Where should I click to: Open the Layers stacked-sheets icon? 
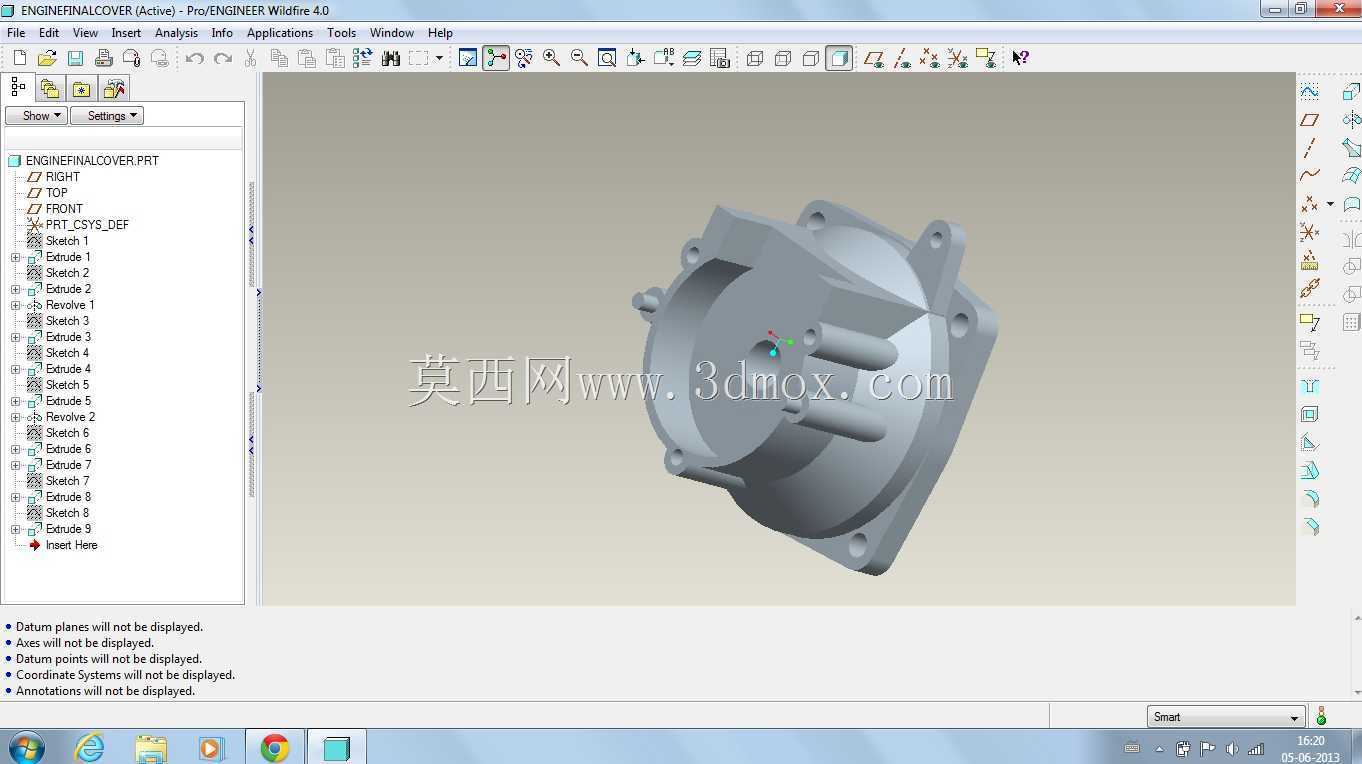click(692, 58)
